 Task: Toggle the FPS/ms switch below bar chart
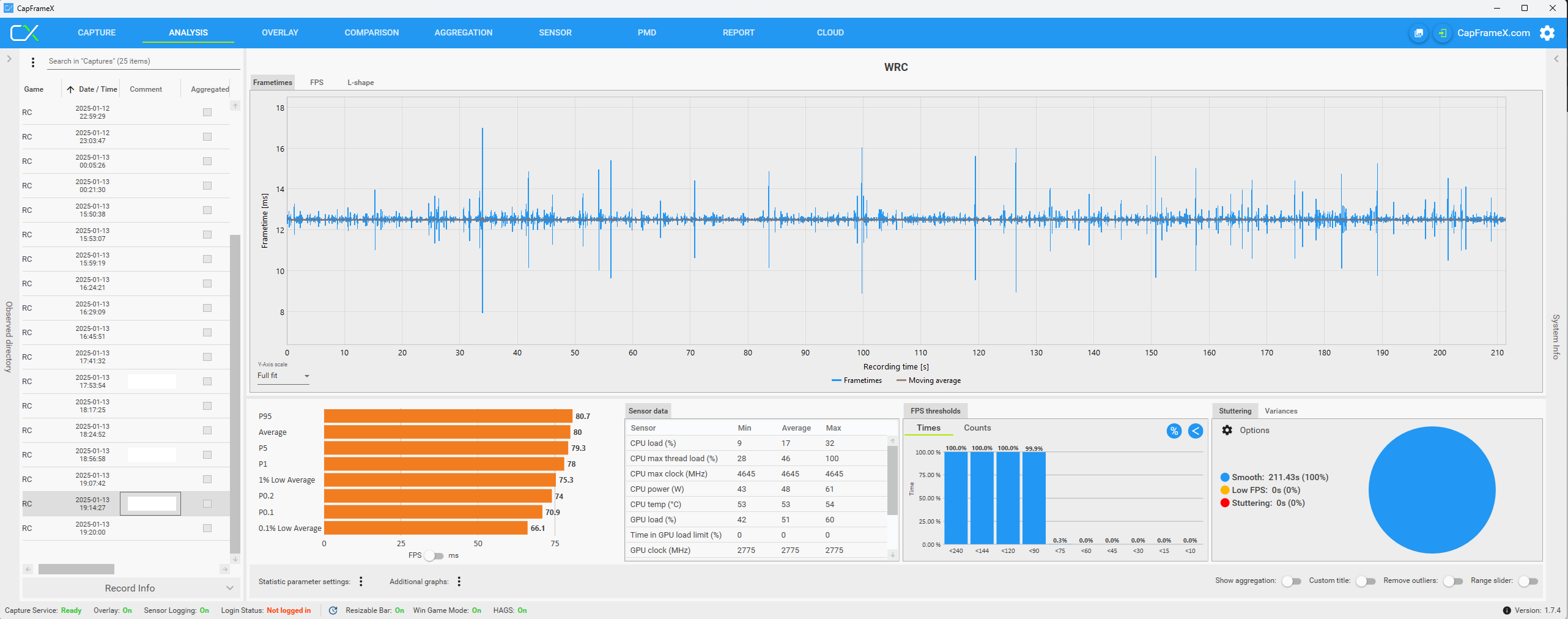click(x=434, y=555)
